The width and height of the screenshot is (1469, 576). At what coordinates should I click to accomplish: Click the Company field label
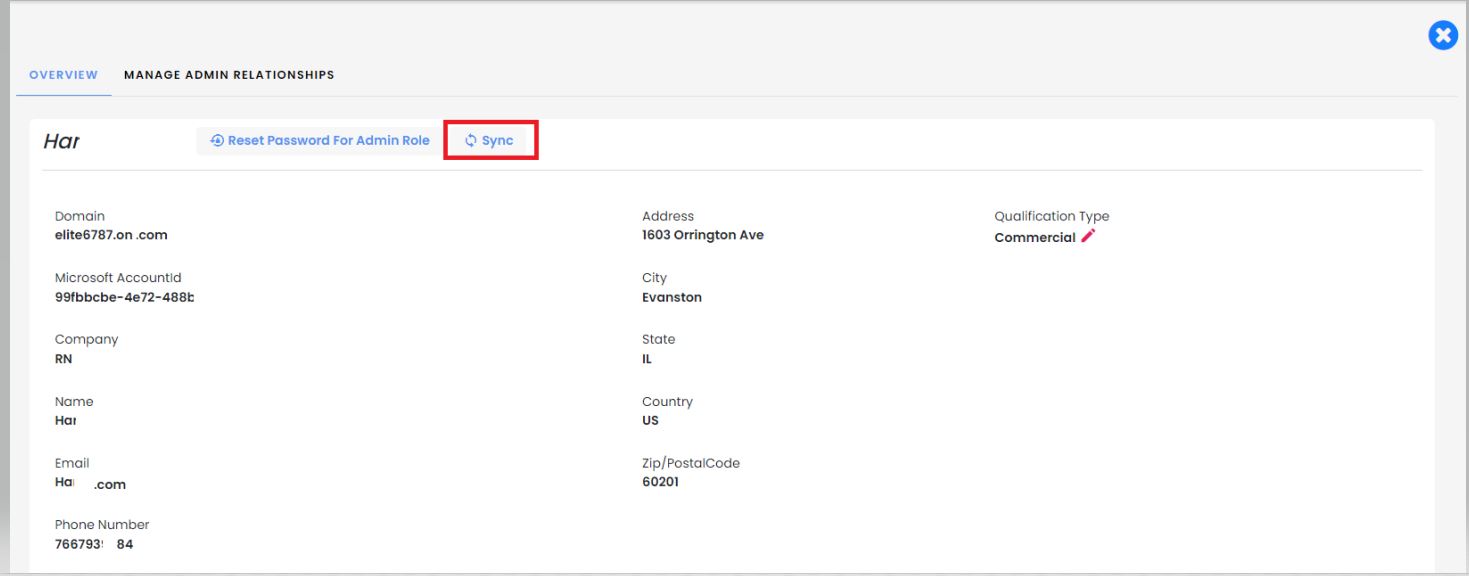[x=86, y=340]
